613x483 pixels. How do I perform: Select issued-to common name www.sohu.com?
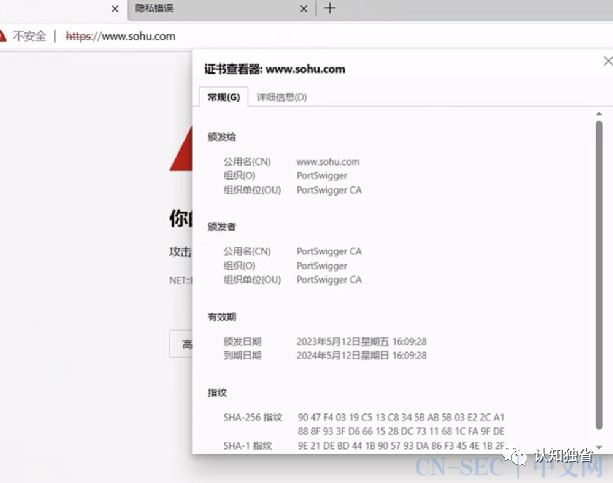[x=328, y=162]
